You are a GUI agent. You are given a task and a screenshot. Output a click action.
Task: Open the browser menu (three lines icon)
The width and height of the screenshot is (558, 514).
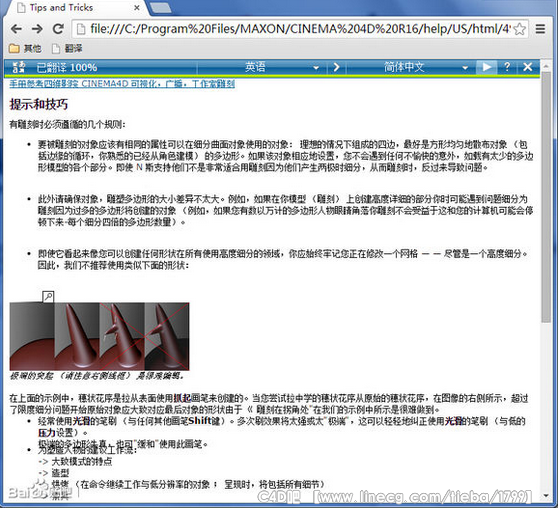click(540, 28)
